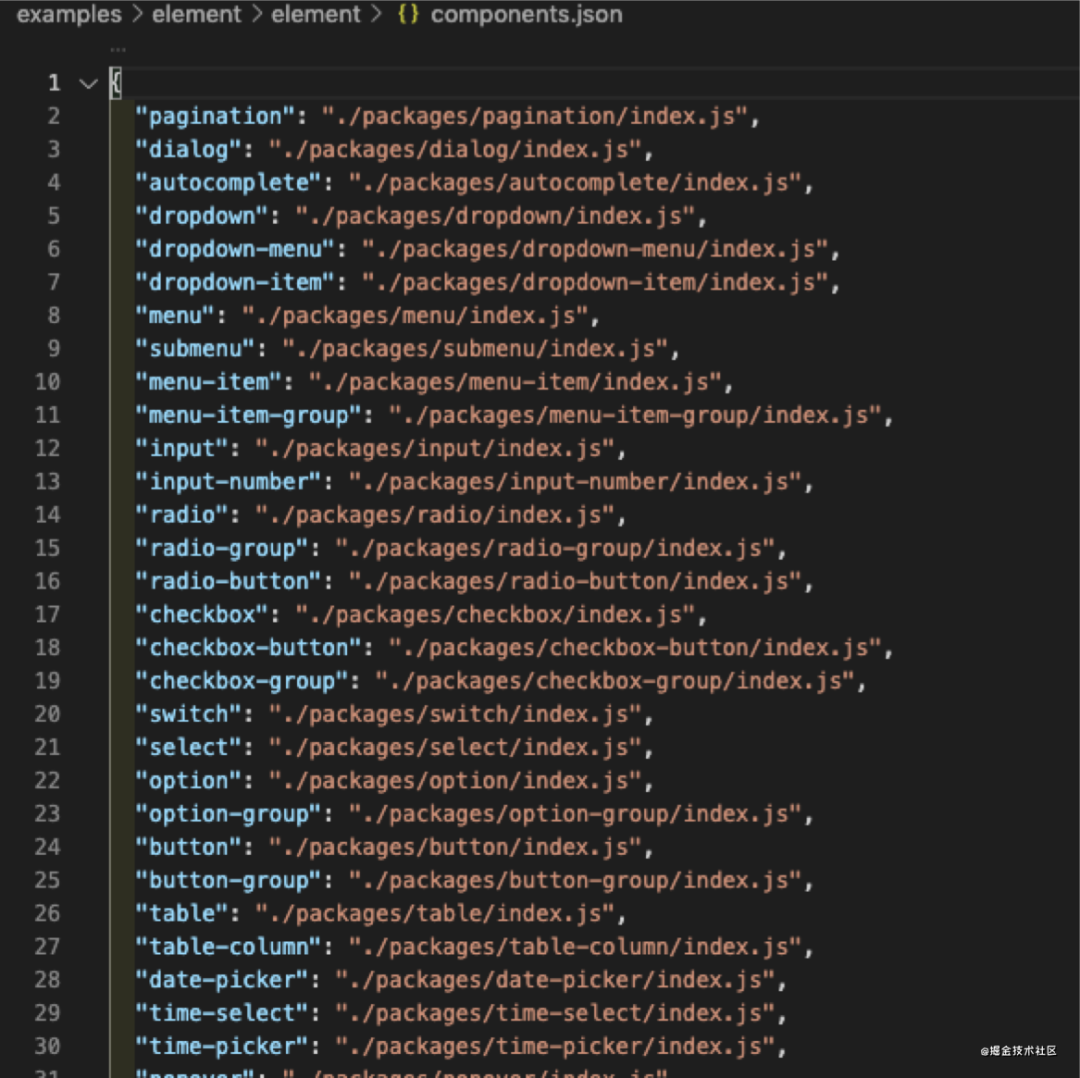Click the "input" key on line 12
The height and width of the screenshot is (1078, 1080).
pos(182,448)
